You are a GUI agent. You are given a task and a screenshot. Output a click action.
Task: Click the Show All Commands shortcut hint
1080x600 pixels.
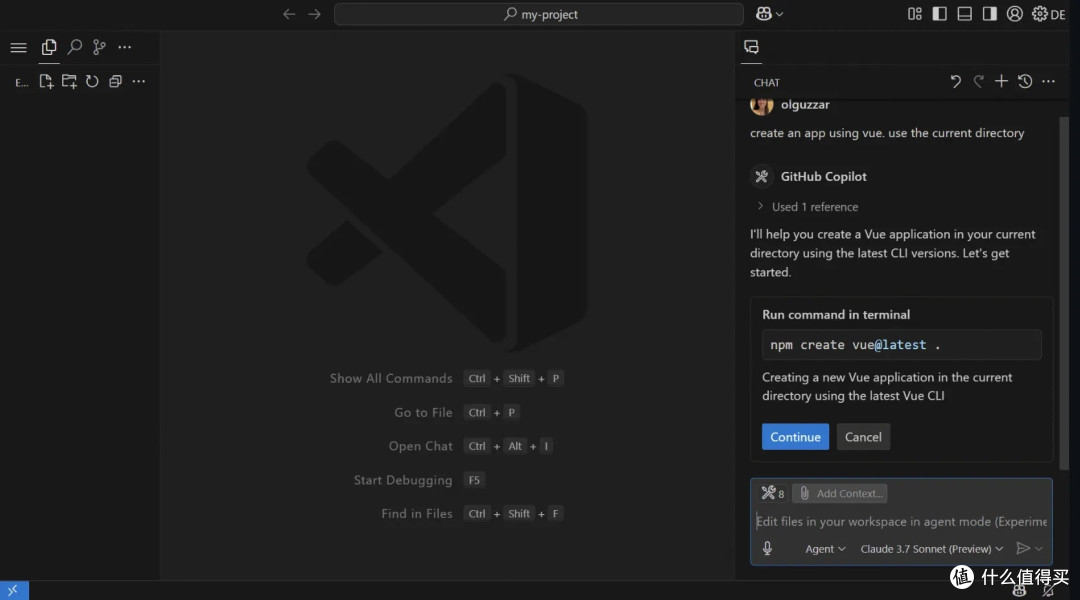click(446, 378)
